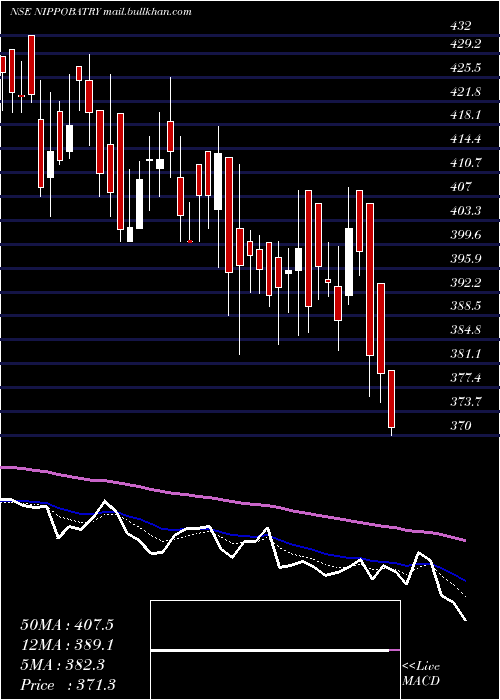This screenshot has height=700, width=500.
Task: Select the 373.7 price axis label
Action: click(x=465, y=402)
